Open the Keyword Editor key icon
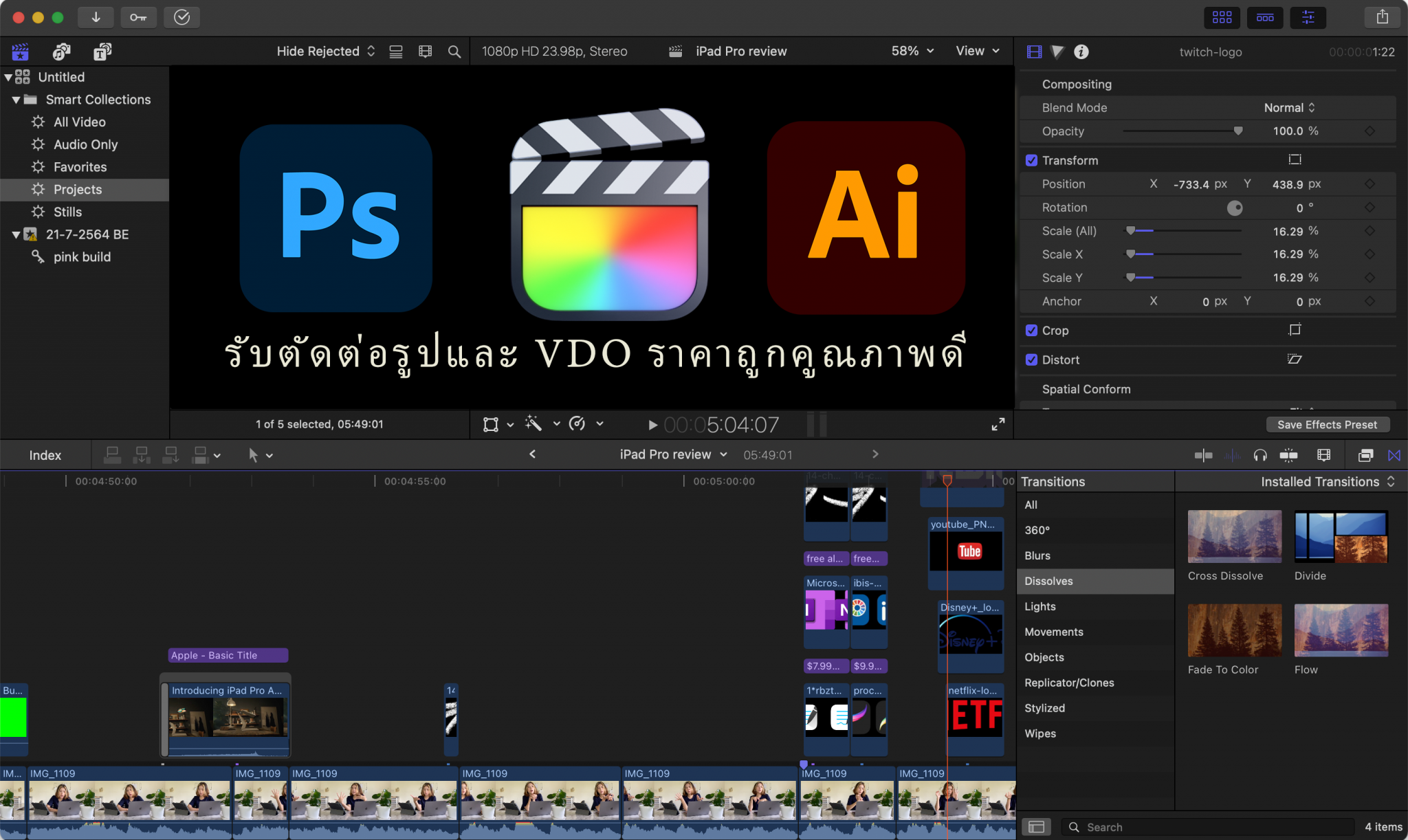This screenshot has width=1408, height=840. tap(138, 17)
